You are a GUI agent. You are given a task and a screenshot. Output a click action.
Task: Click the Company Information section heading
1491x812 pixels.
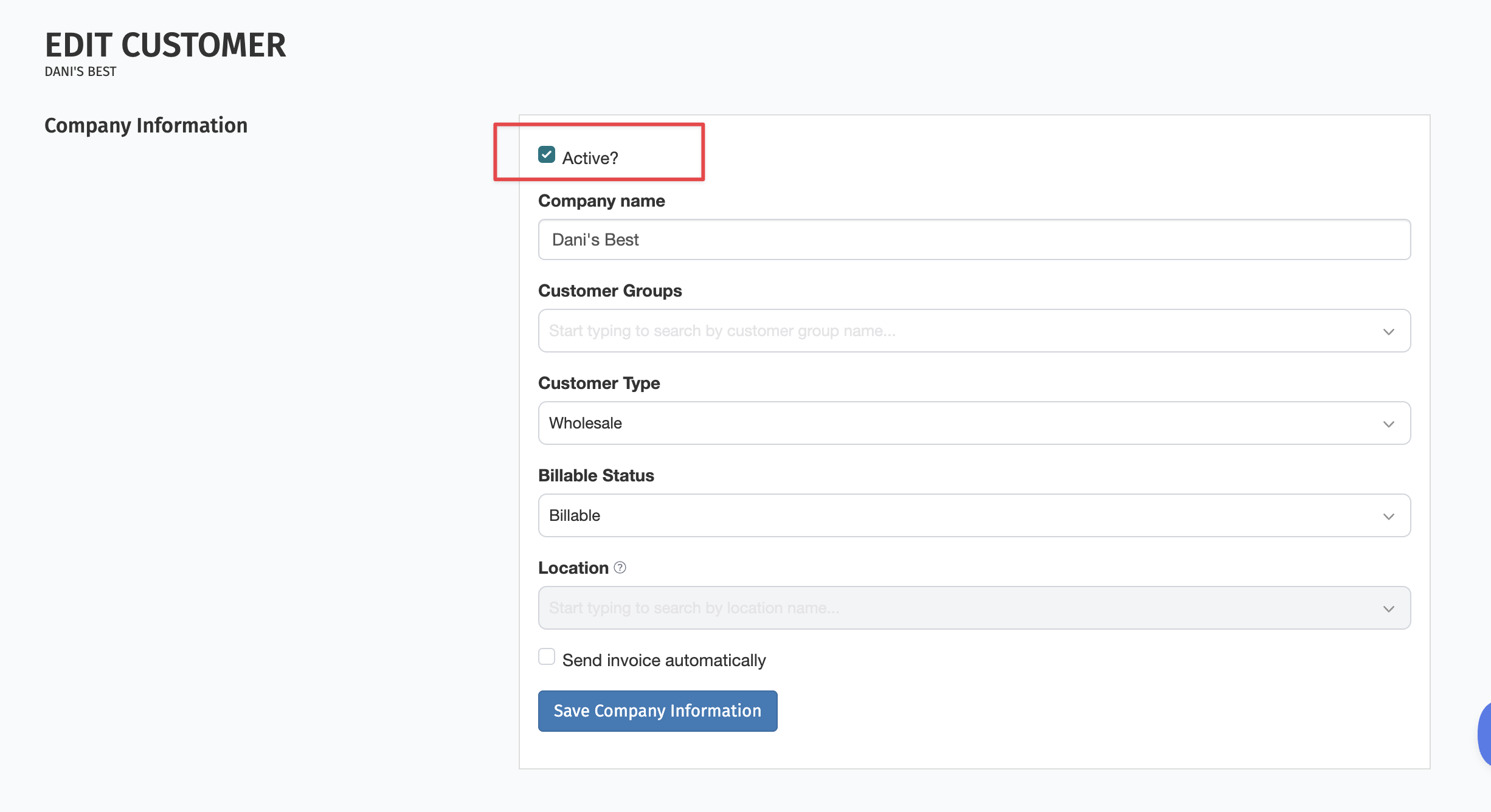tap(146, 126)
